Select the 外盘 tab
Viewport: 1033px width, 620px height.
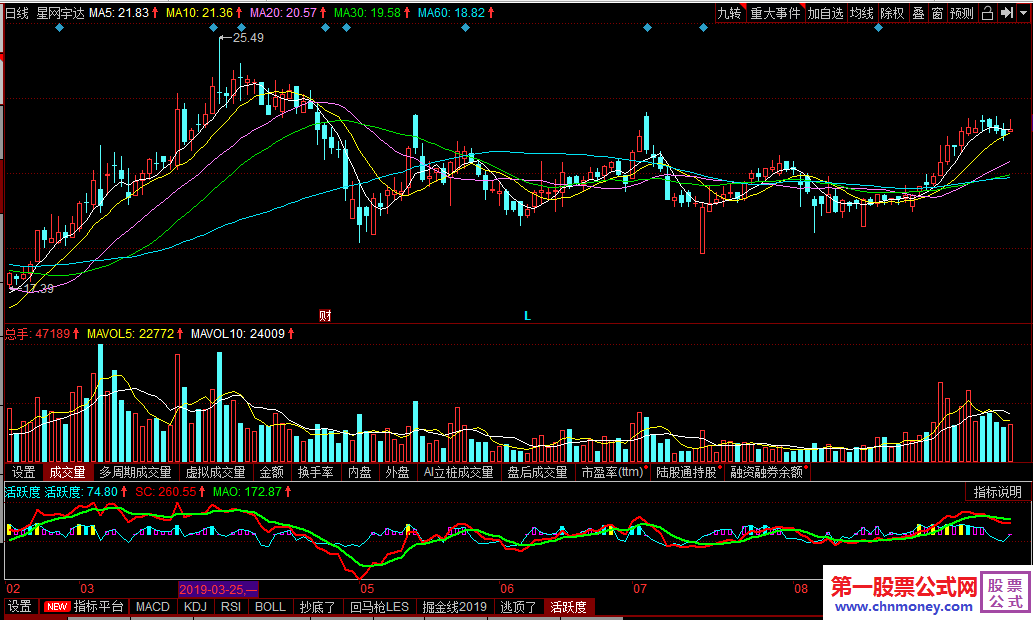click(x=397, y=472)
